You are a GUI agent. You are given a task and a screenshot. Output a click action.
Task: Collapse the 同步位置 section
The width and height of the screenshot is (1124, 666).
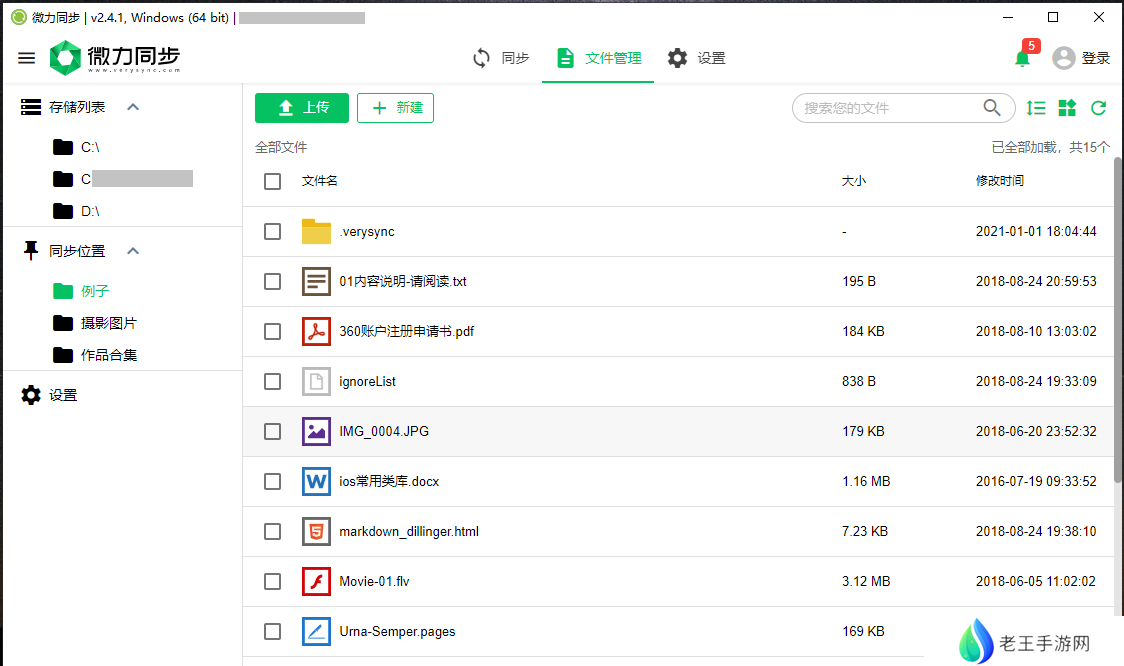(x=133, y=251)
